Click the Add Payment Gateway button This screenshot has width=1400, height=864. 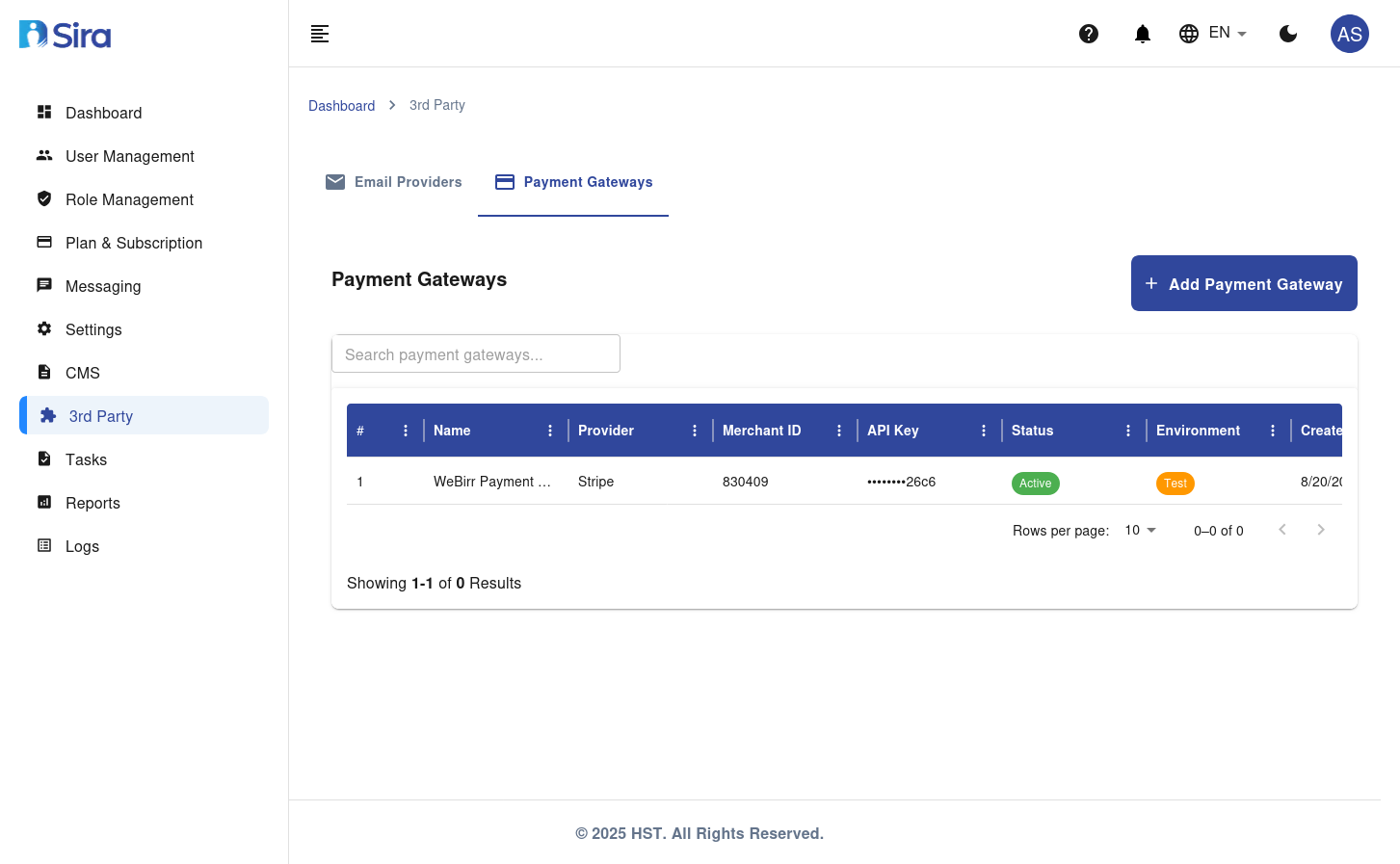1243,283
